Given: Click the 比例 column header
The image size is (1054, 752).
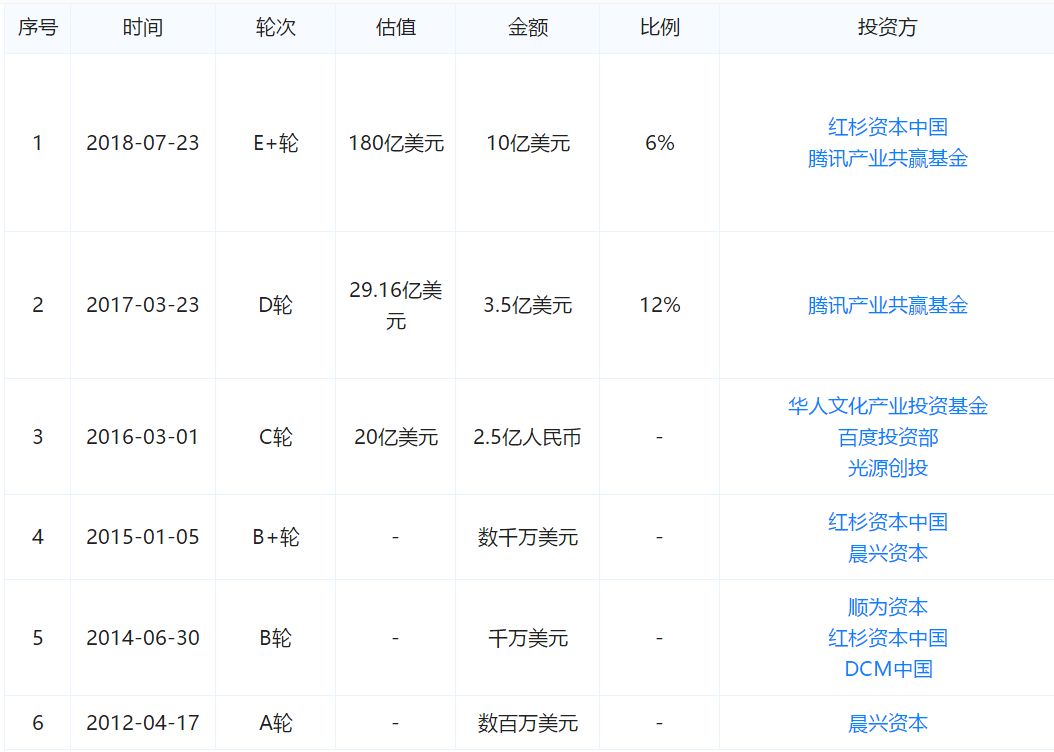Looking at the screenshot, I should coord(659,28).
